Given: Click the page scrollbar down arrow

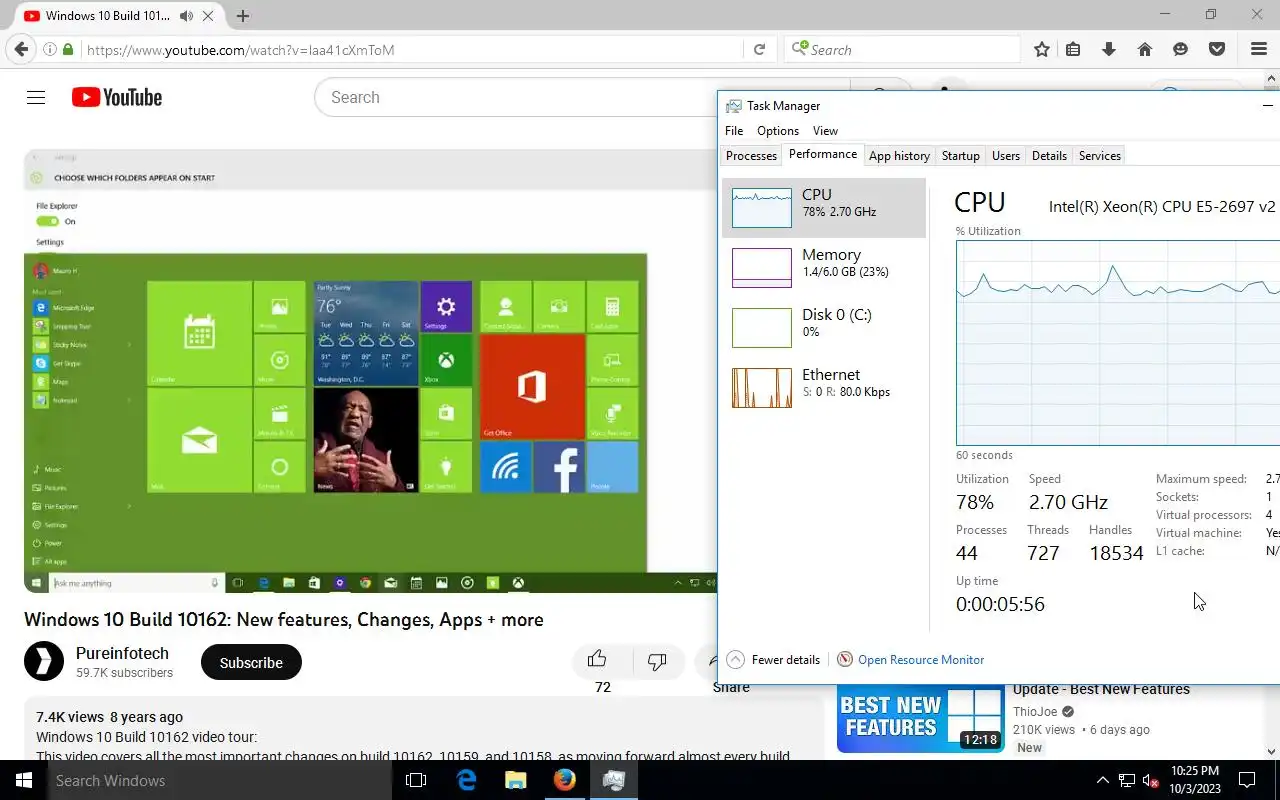Looking at the screenshot, I should pos(1272,752).
